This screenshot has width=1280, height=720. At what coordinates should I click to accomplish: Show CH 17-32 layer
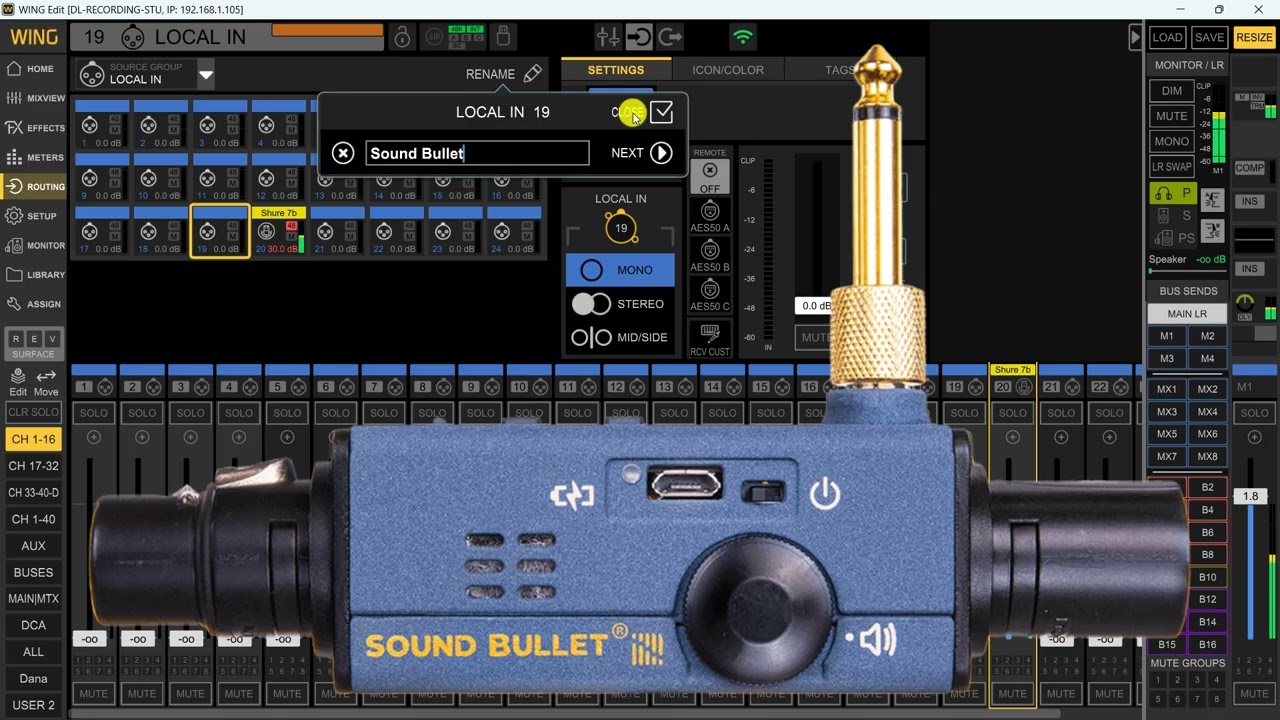(33, 466)
